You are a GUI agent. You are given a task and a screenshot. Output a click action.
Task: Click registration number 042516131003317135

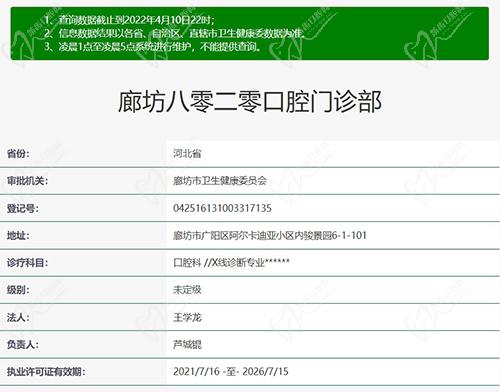(x=222, y=208)
